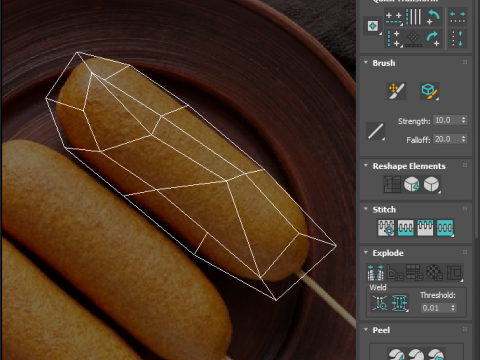Viewport: 480px width, 360px height.
Task: Click Relax Custom in Reshape Elements
Action: pos(432,184)
